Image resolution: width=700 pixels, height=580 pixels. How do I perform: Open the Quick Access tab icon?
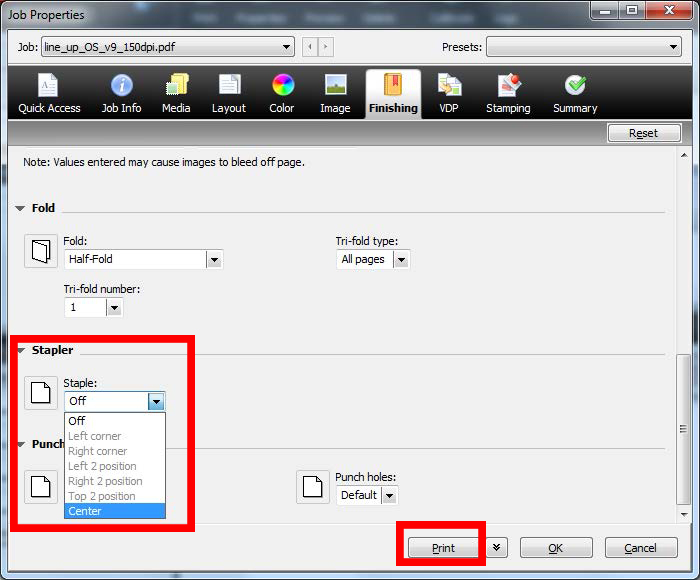click(48, 85)
